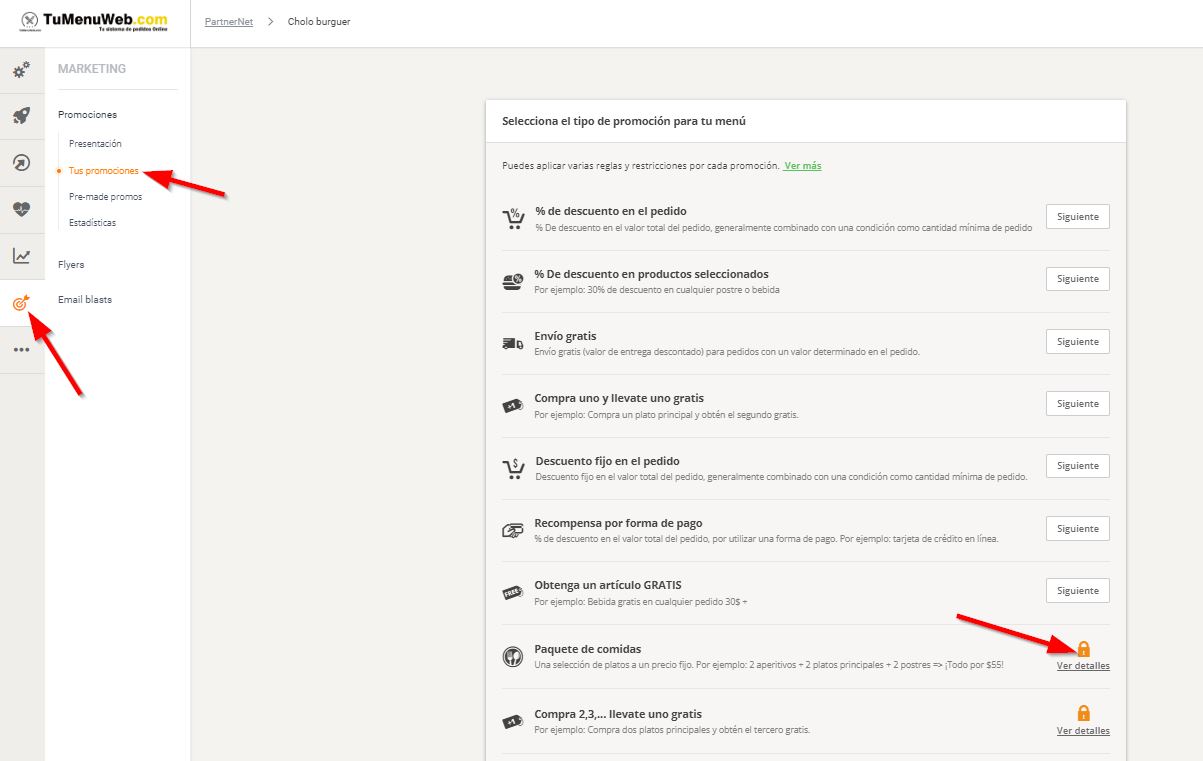This screenshot has width=1203, height=761.
Task: Open Pre-made promos section
Action: pos(105,197)
